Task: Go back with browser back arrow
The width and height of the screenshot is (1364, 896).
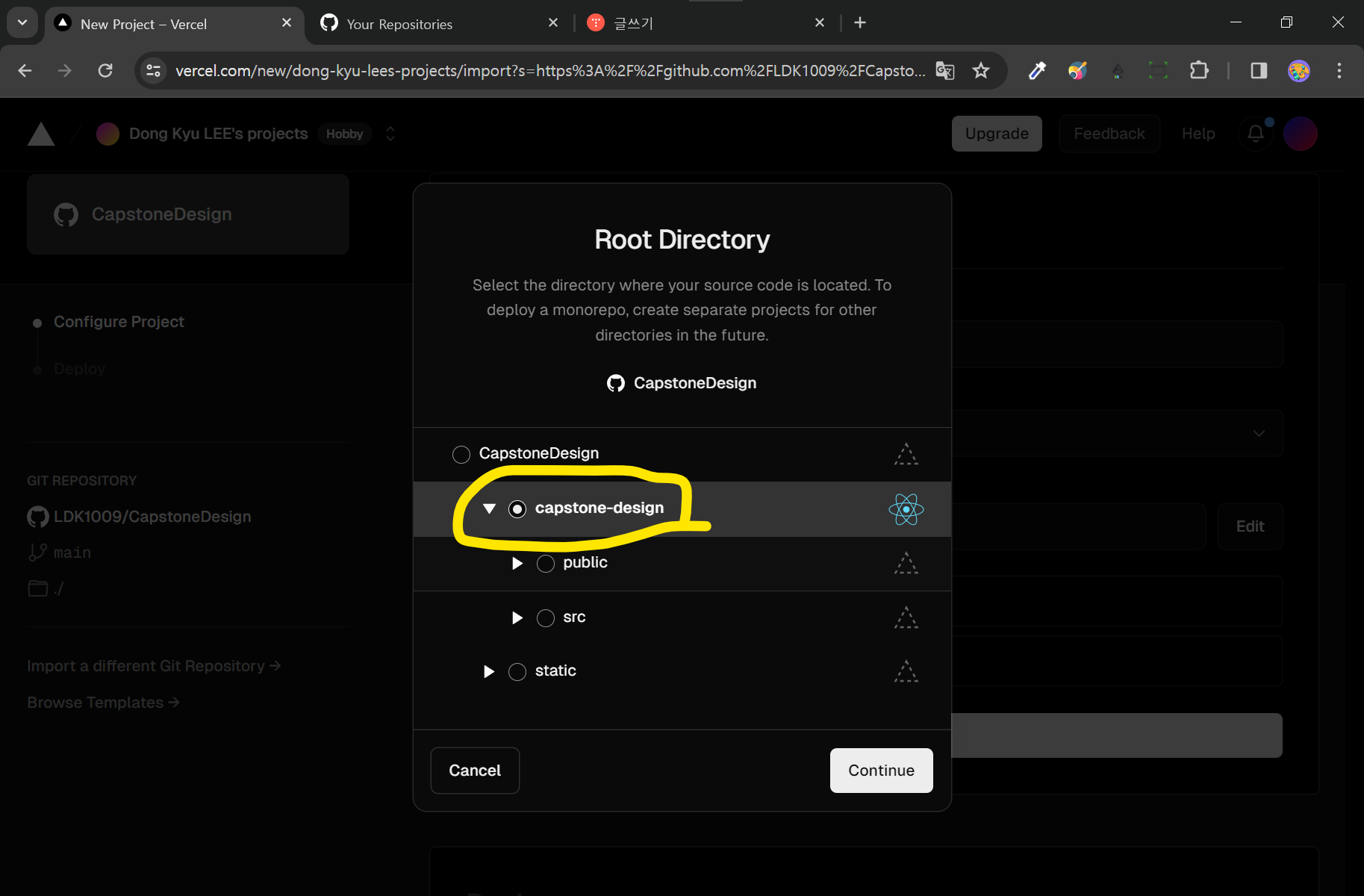Action: pyautogui.click(x=25, y=71)
